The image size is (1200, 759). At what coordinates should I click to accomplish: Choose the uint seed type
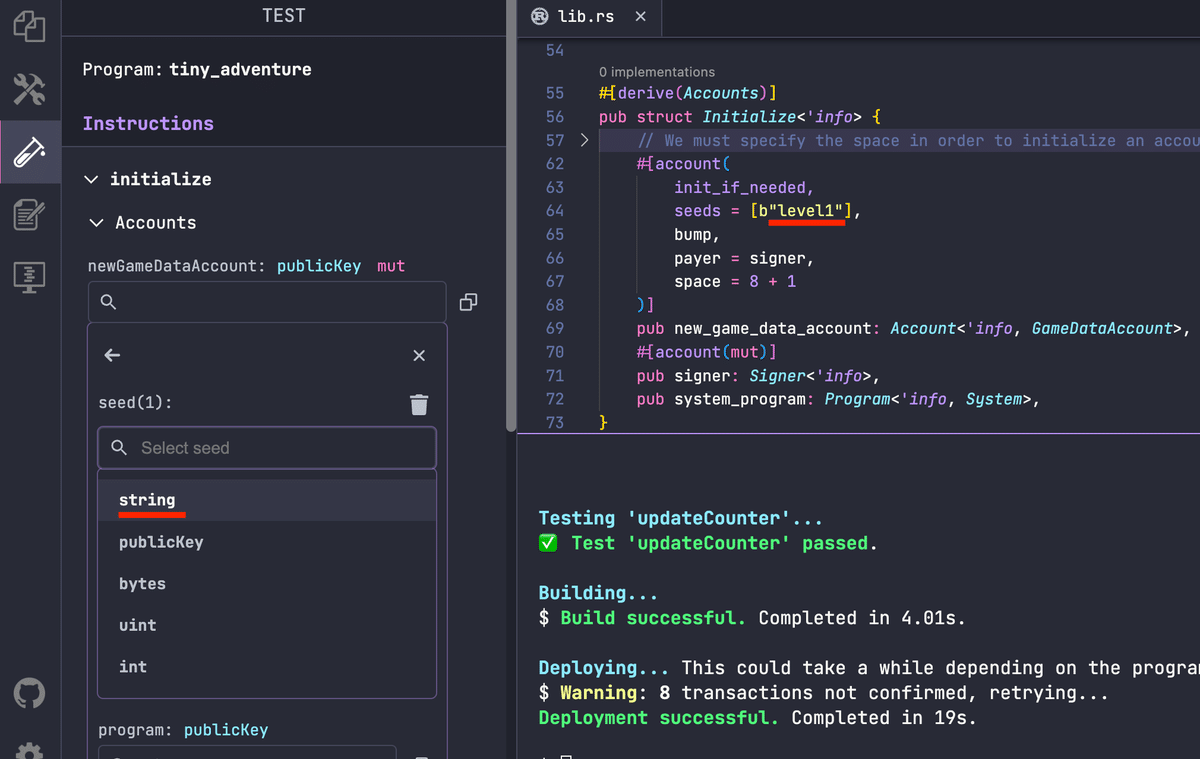(x=267, y=625)
